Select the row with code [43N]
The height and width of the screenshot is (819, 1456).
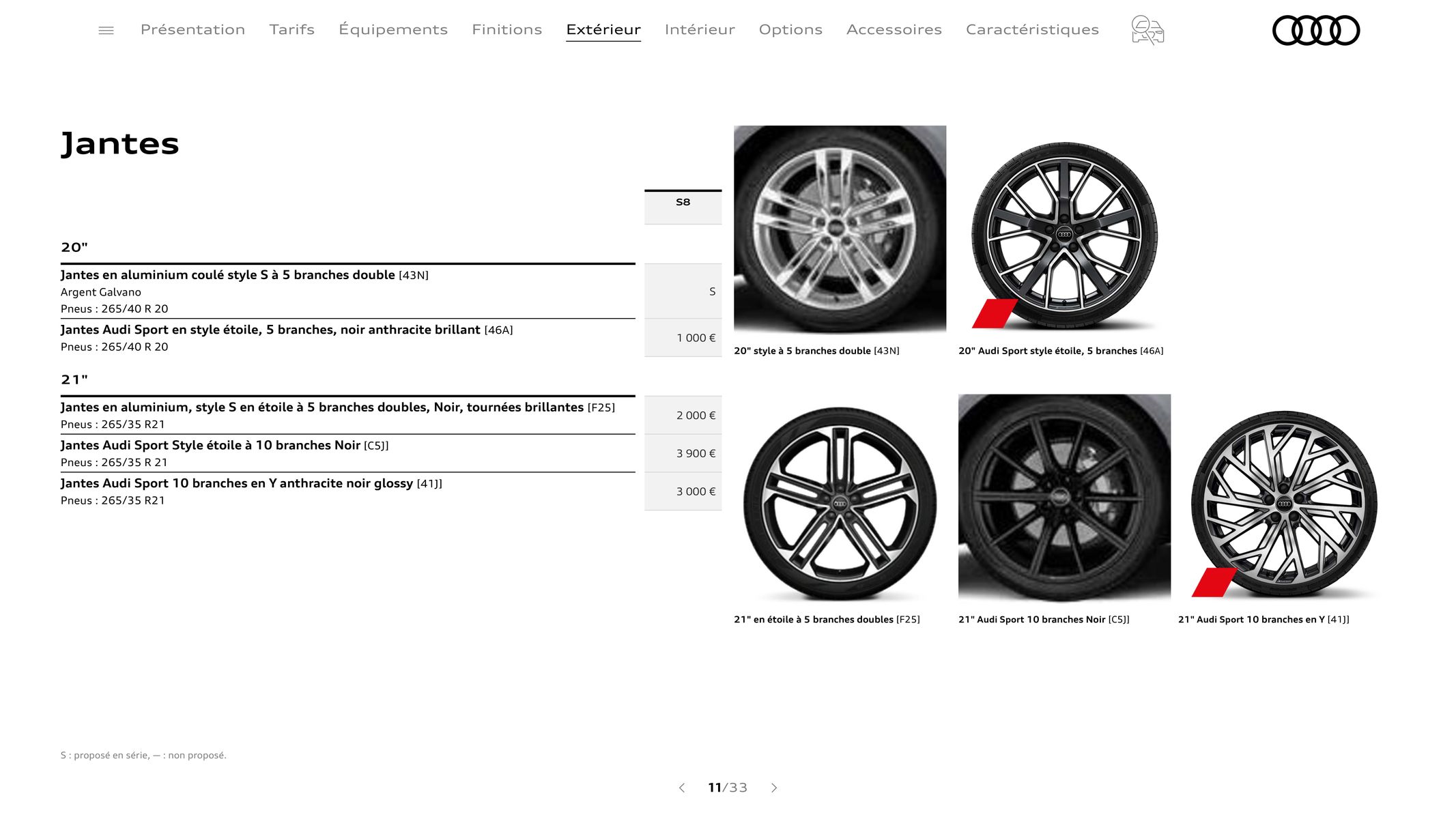point(347,291)
